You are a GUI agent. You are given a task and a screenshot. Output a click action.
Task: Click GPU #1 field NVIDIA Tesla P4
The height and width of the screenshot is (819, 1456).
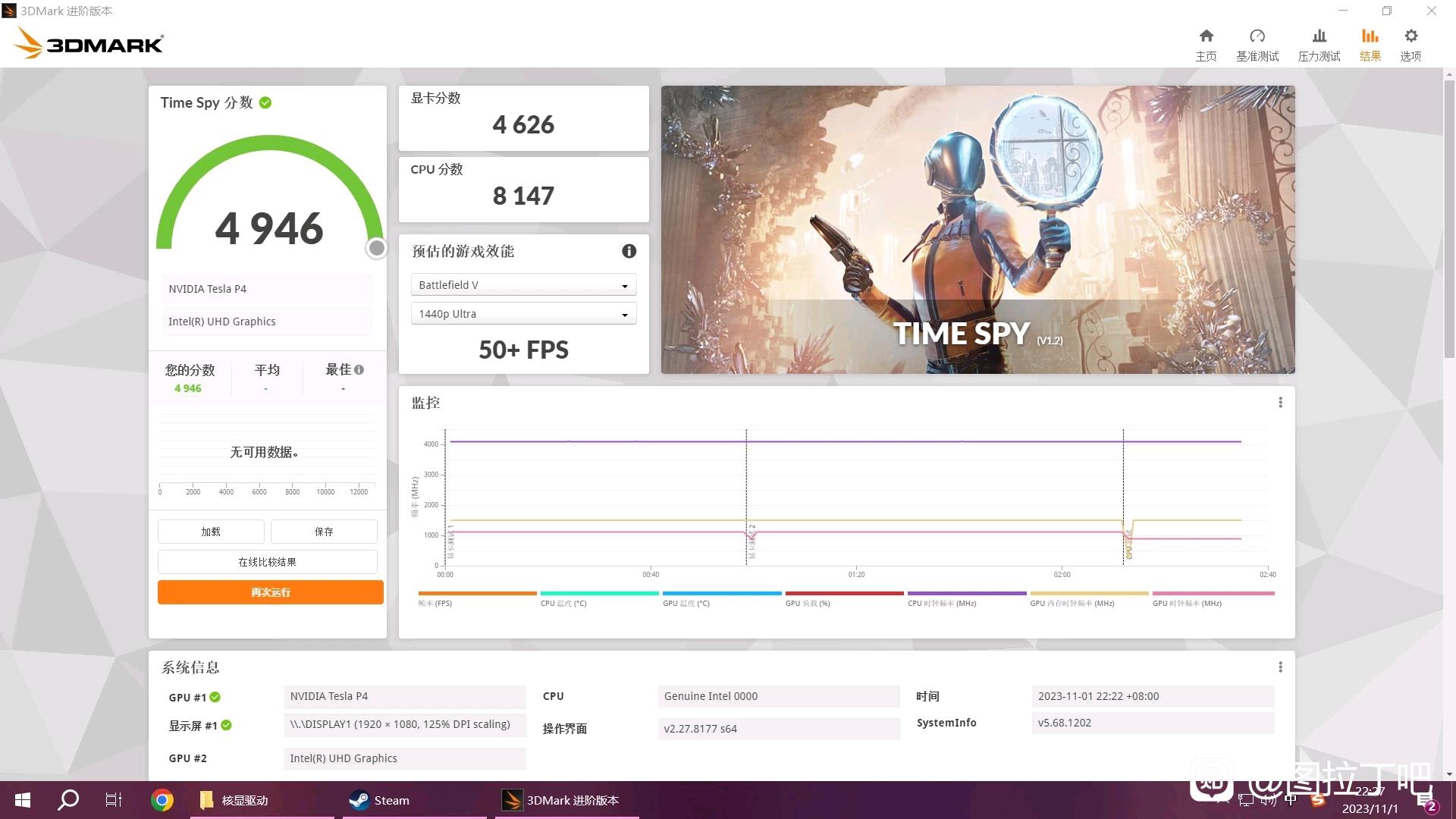(405, 696)
